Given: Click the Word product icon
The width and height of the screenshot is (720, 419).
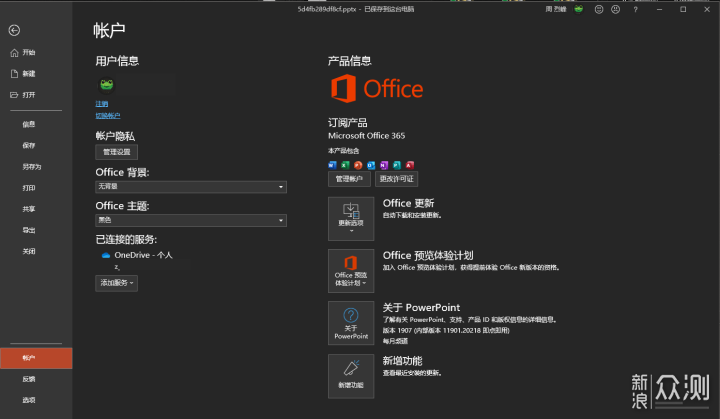Looking at the screenshot, I should [x=332, y=165].
